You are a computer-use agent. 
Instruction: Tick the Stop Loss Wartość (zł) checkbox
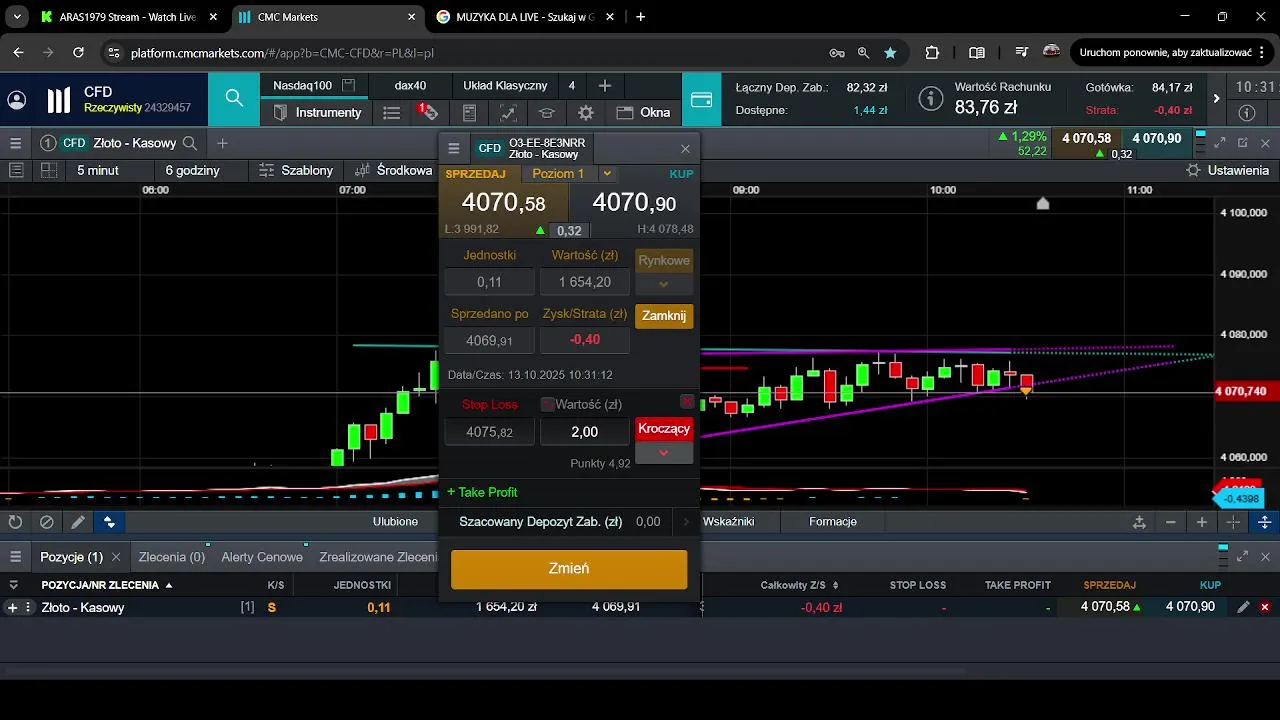click(547, 405)
